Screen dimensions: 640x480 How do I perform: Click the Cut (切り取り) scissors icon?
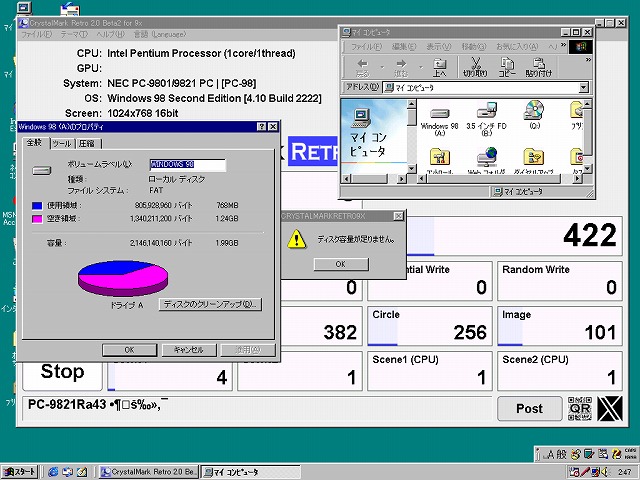click(x=475, y=67)
